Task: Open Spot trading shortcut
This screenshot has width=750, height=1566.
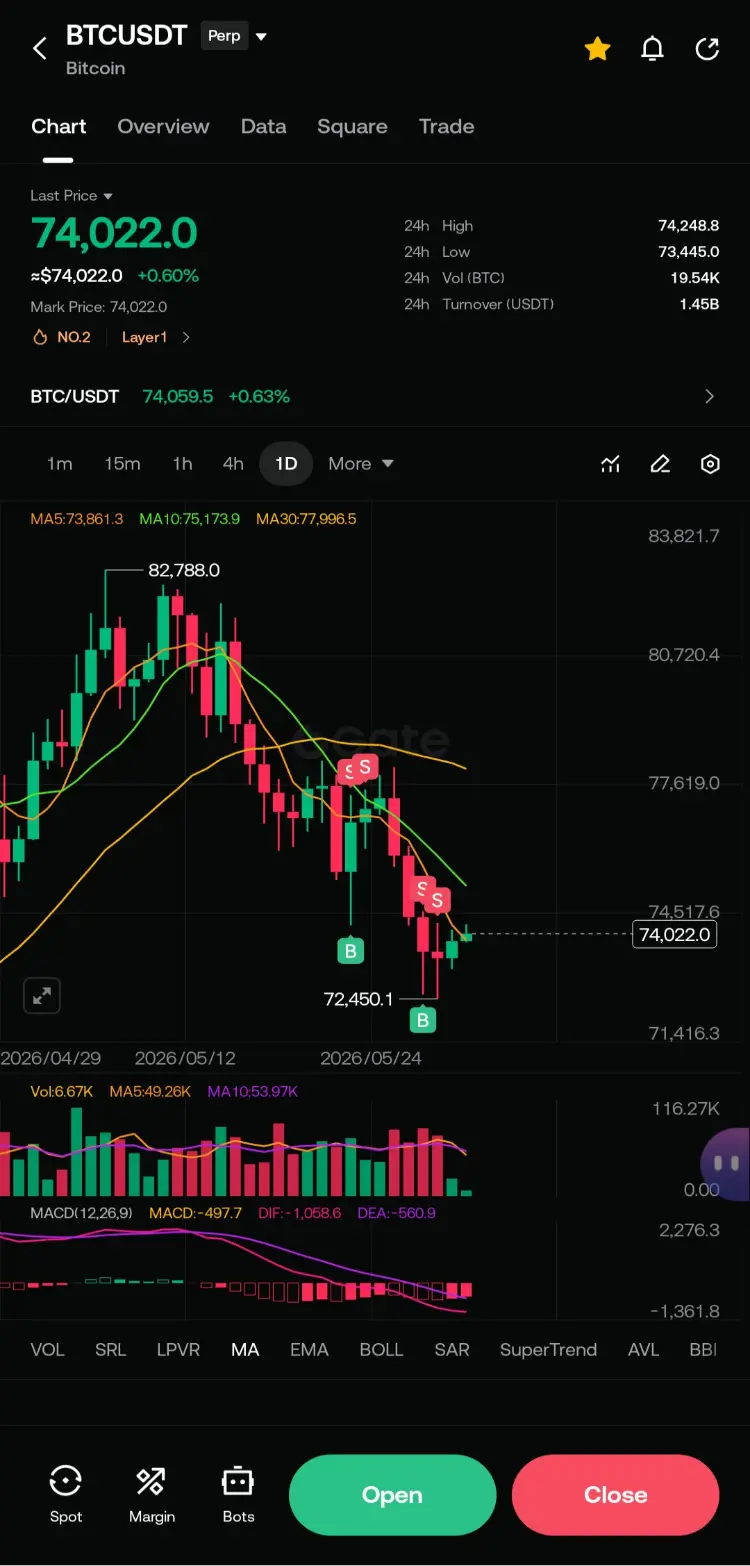Action: 65,1494
